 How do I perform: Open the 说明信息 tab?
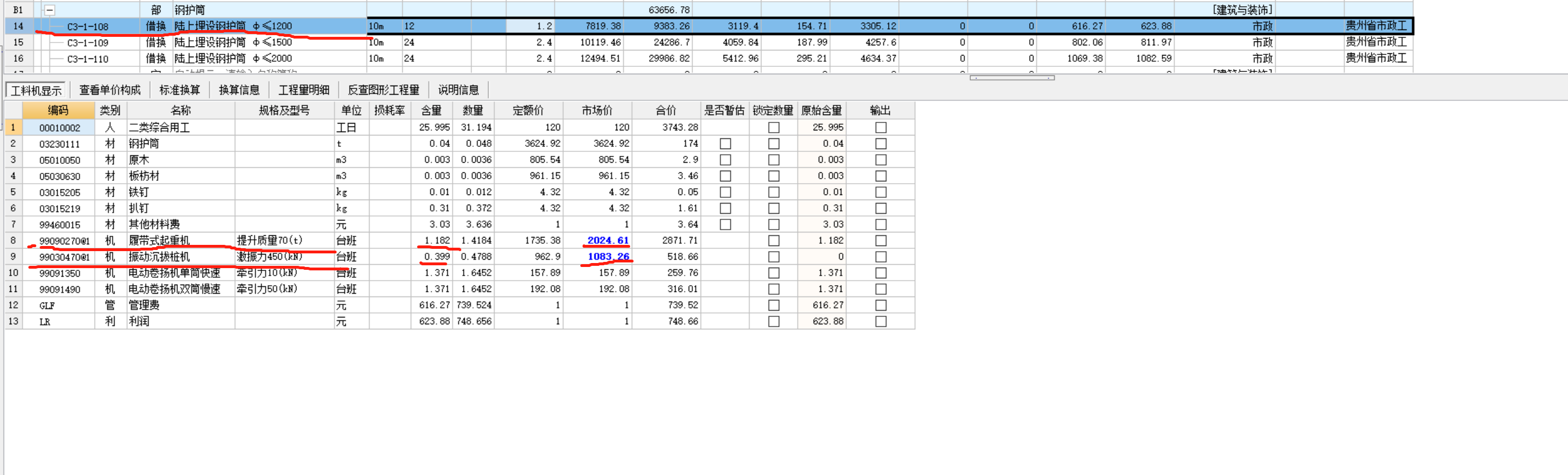click(x=458, y=90)
